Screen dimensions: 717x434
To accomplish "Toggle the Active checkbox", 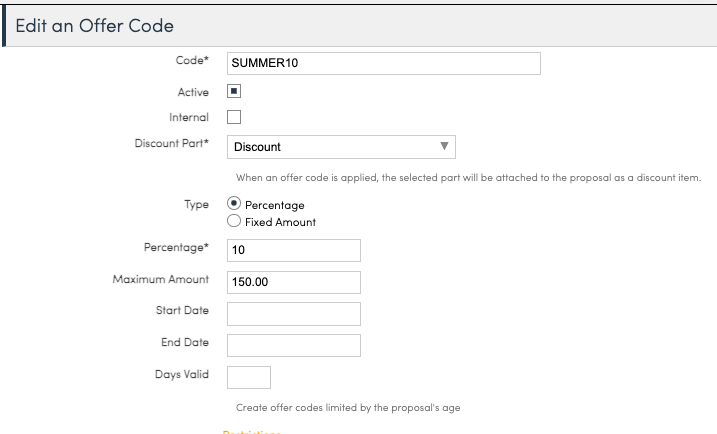I will click(235, 91).
